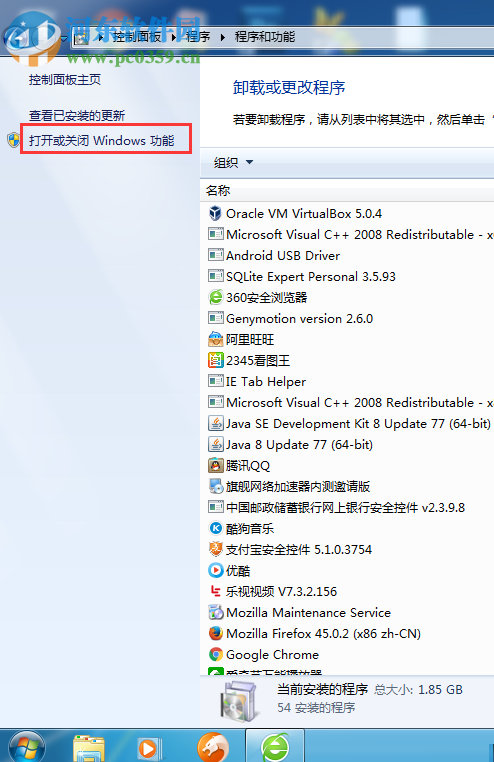Click the 旗舰网络加速器 icon
494x762 pixels.
pyautogui.click(x=215, y=486)
